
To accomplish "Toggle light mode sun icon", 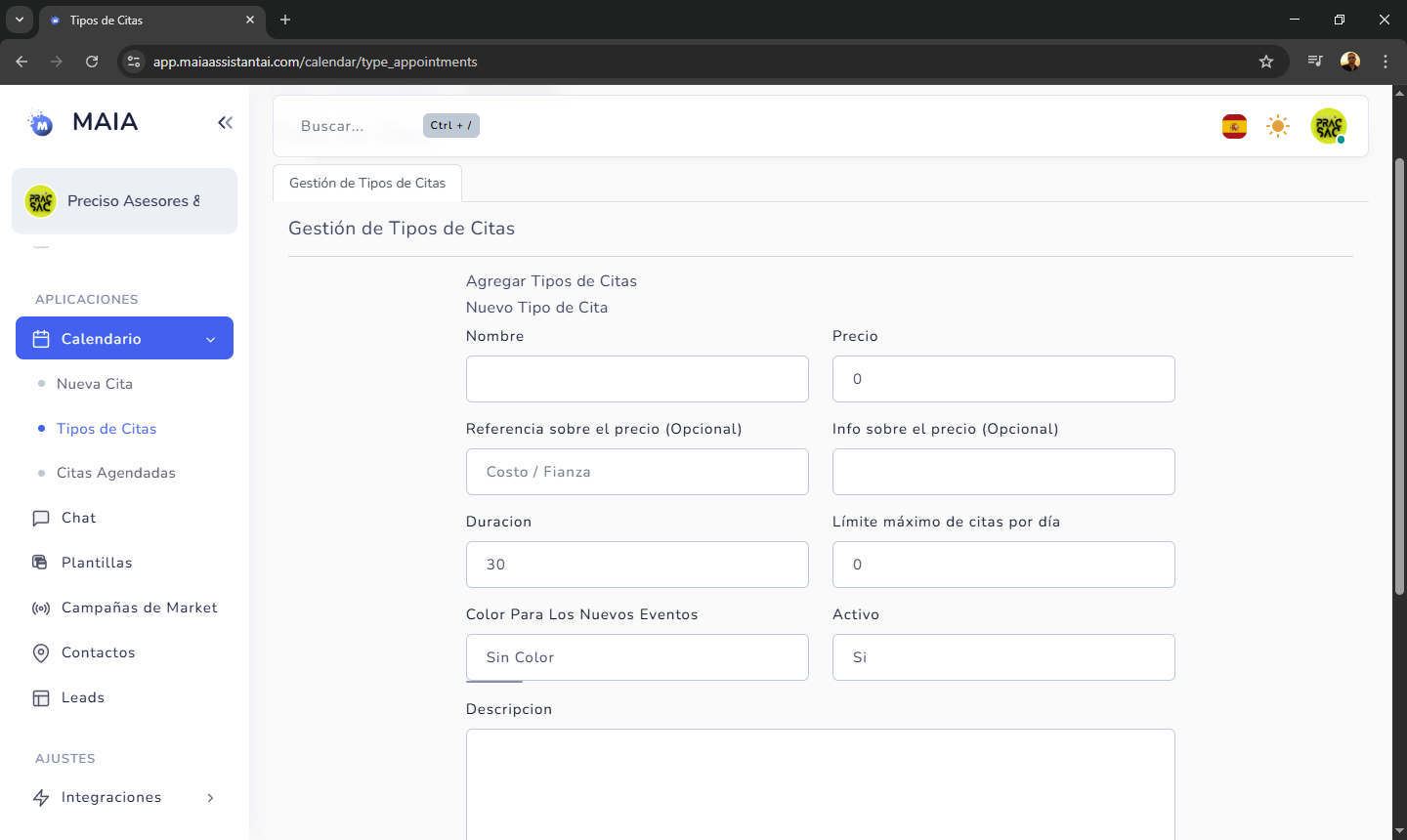I will [1278, 126].
